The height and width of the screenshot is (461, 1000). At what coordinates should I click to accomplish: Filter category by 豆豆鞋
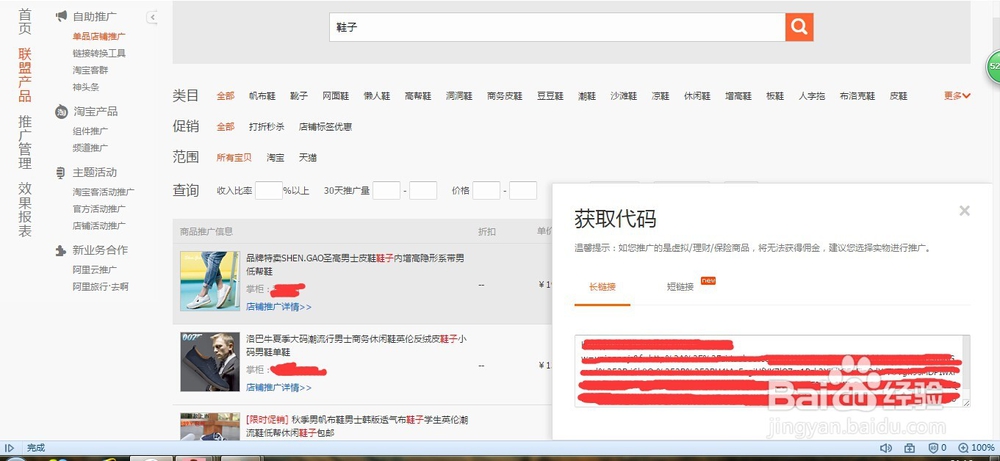pyautogui.click(x=550, y=96)
